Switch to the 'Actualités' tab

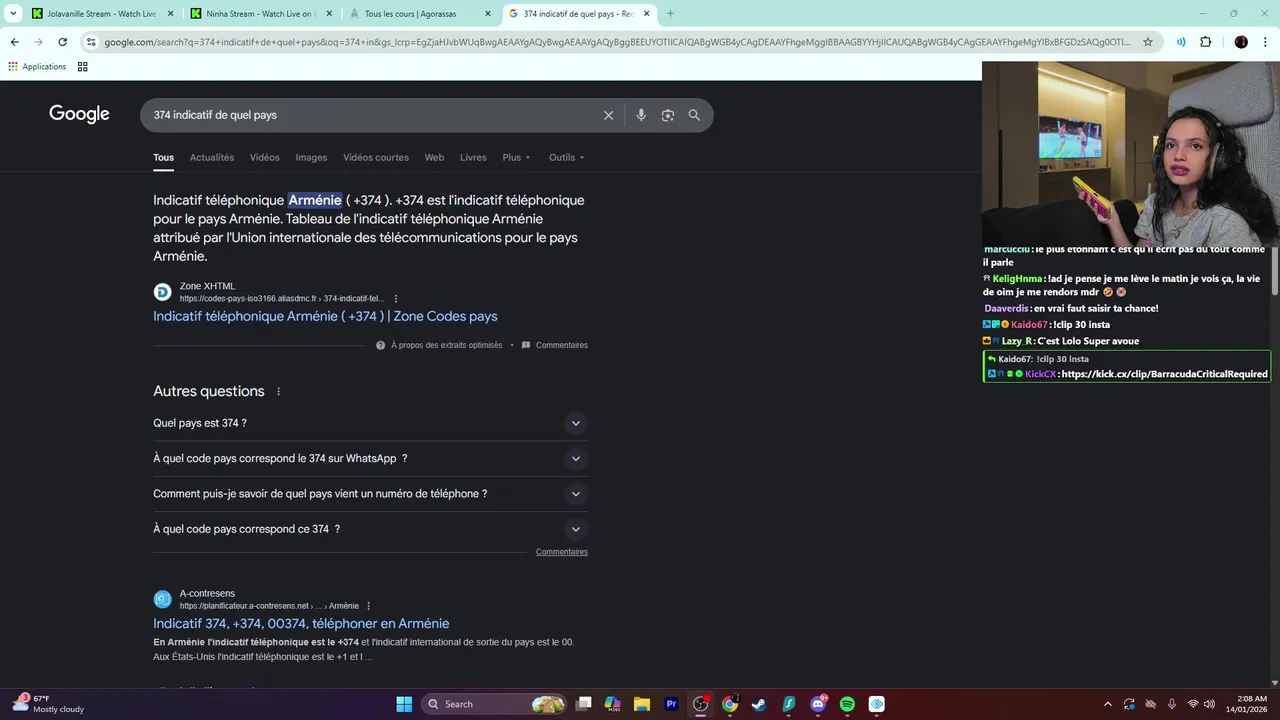pyautogui.click(x=212, y=157)
